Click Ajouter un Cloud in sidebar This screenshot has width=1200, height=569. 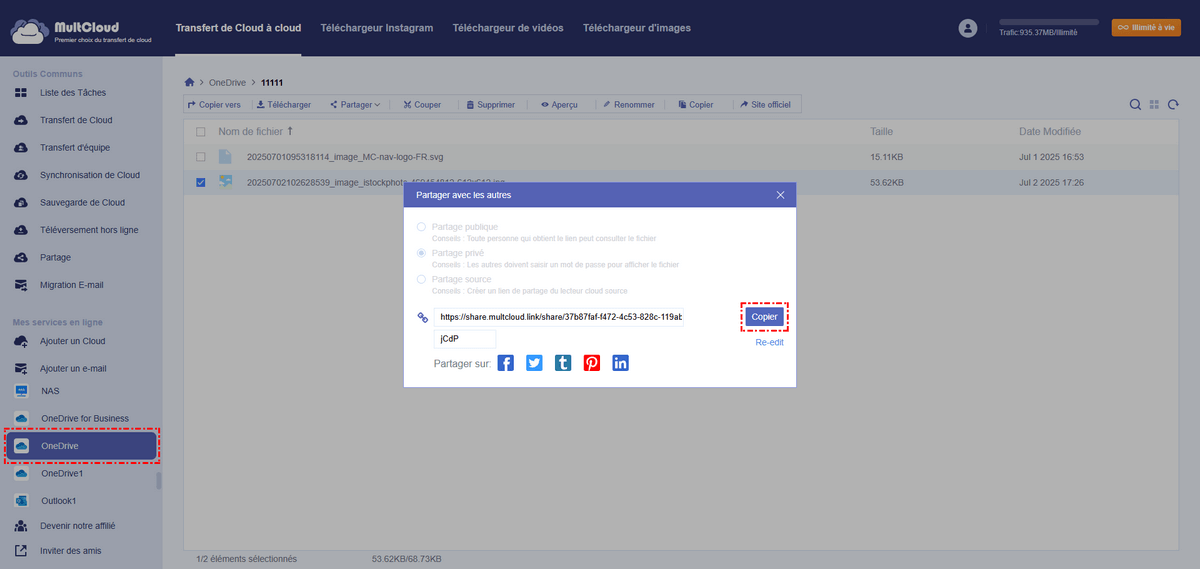point(72,341)
